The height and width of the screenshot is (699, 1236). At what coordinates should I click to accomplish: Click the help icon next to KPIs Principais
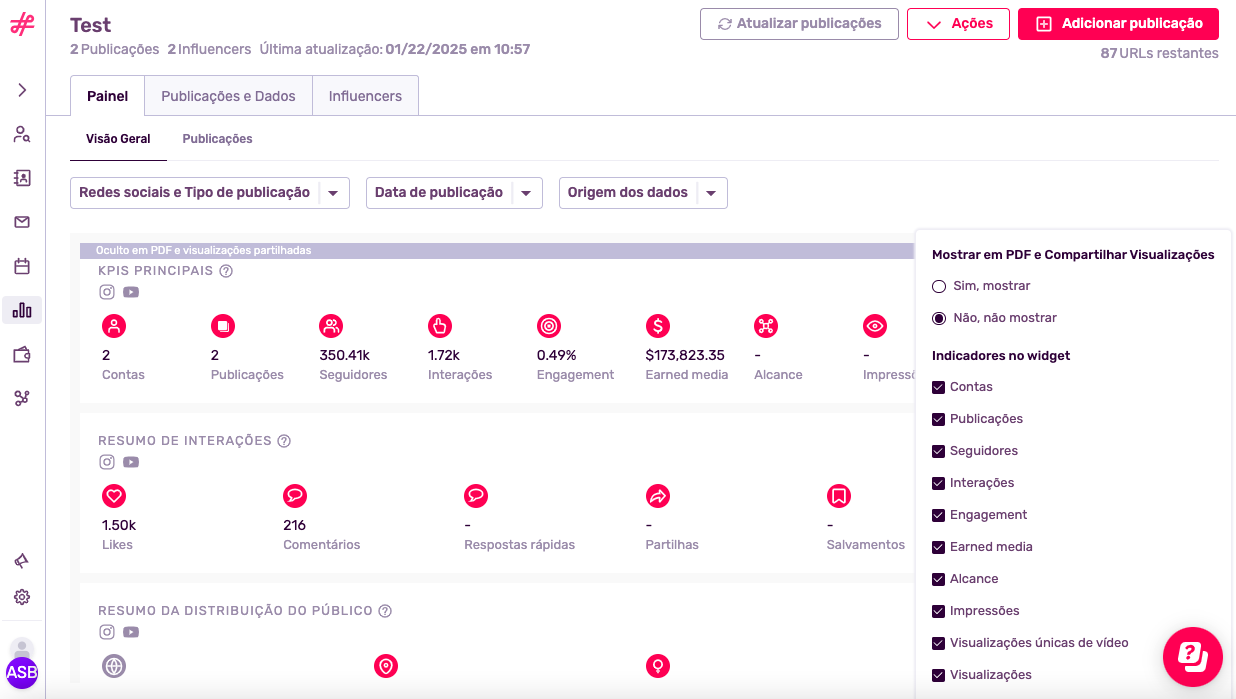(x=226, y=271)
